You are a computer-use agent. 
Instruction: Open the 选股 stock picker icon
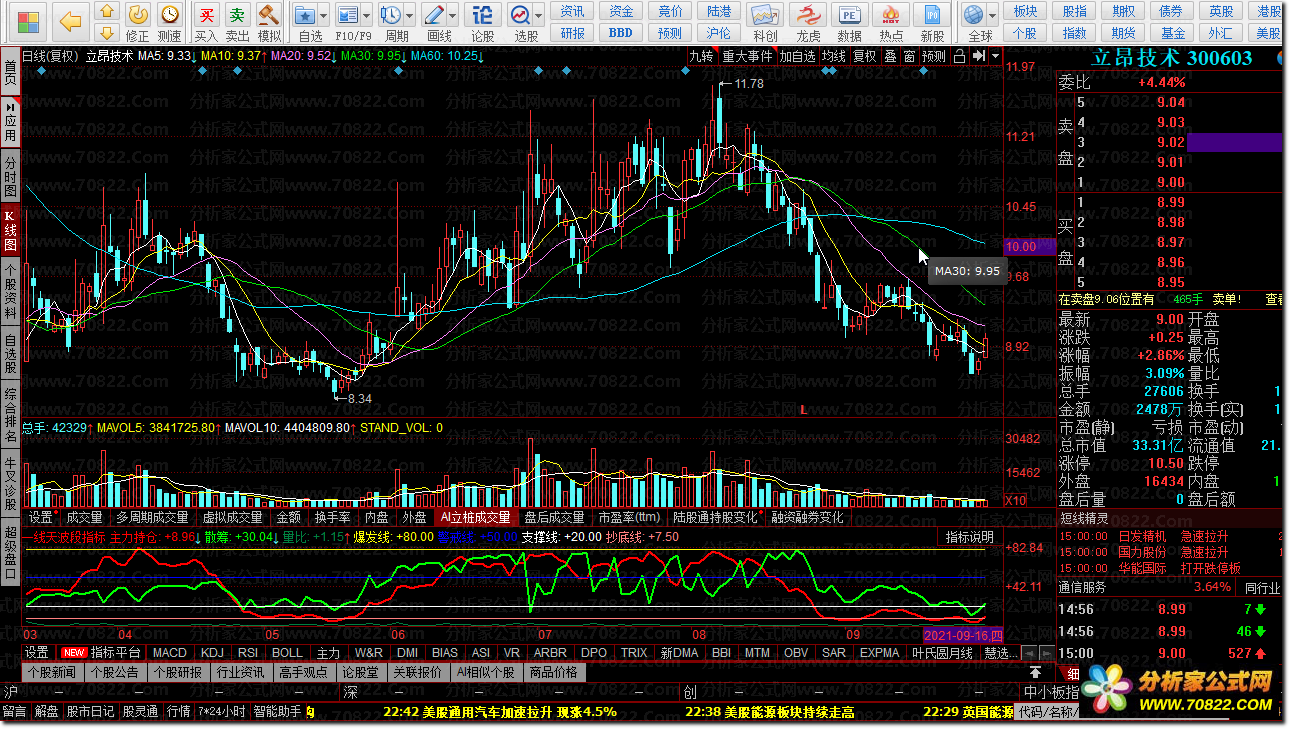pyautogui.click(x=521, y=22)
